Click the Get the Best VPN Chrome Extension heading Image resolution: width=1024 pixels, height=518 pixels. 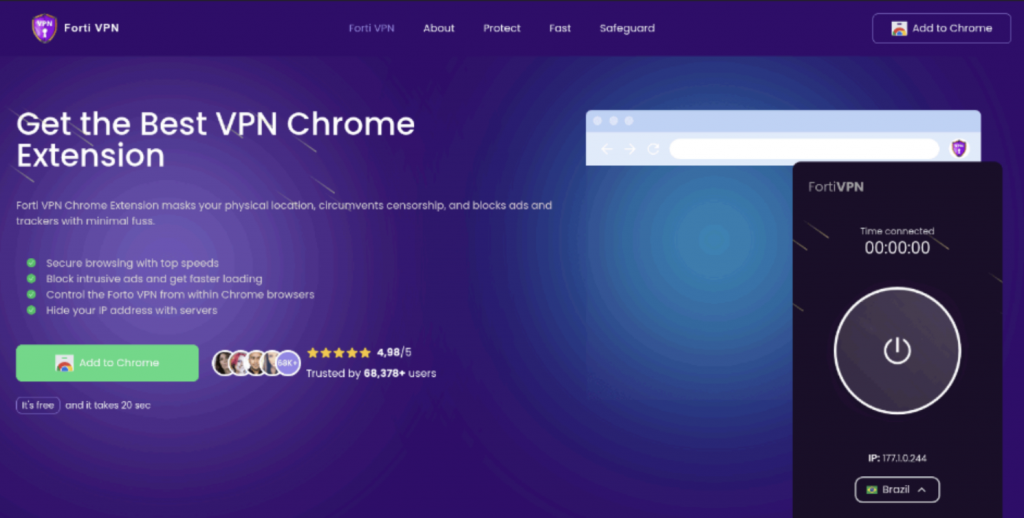[216, 139]
